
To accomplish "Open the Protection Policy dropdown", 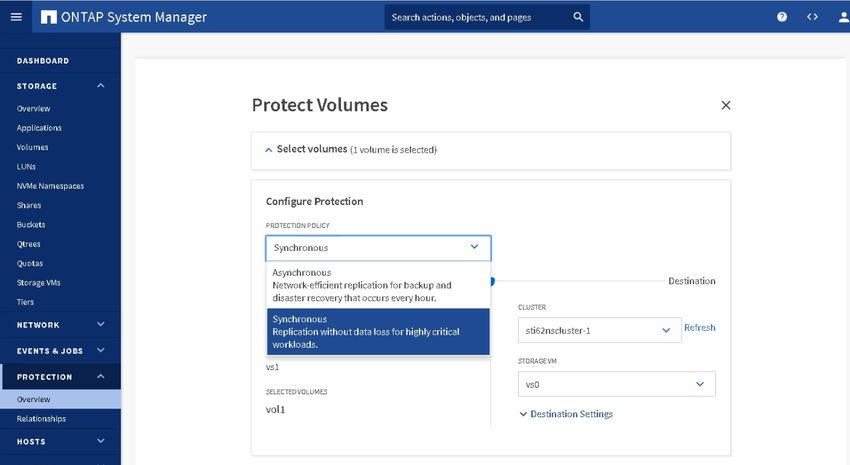I will pyautogui.click(x=378, y=248).
